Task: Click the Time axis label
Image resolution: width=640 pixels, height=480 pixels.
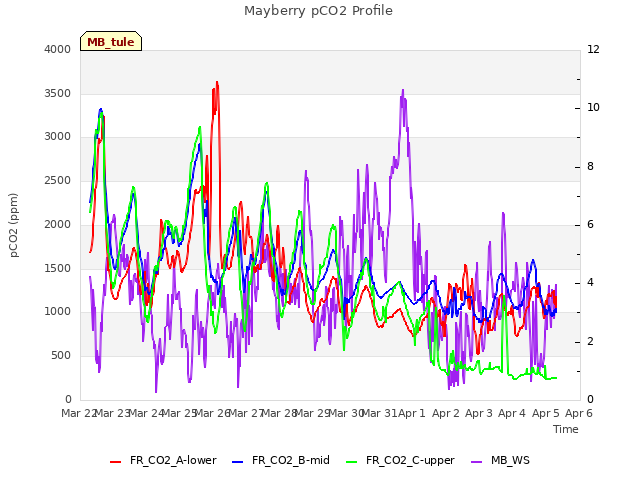Action: [x=566, y=429]
